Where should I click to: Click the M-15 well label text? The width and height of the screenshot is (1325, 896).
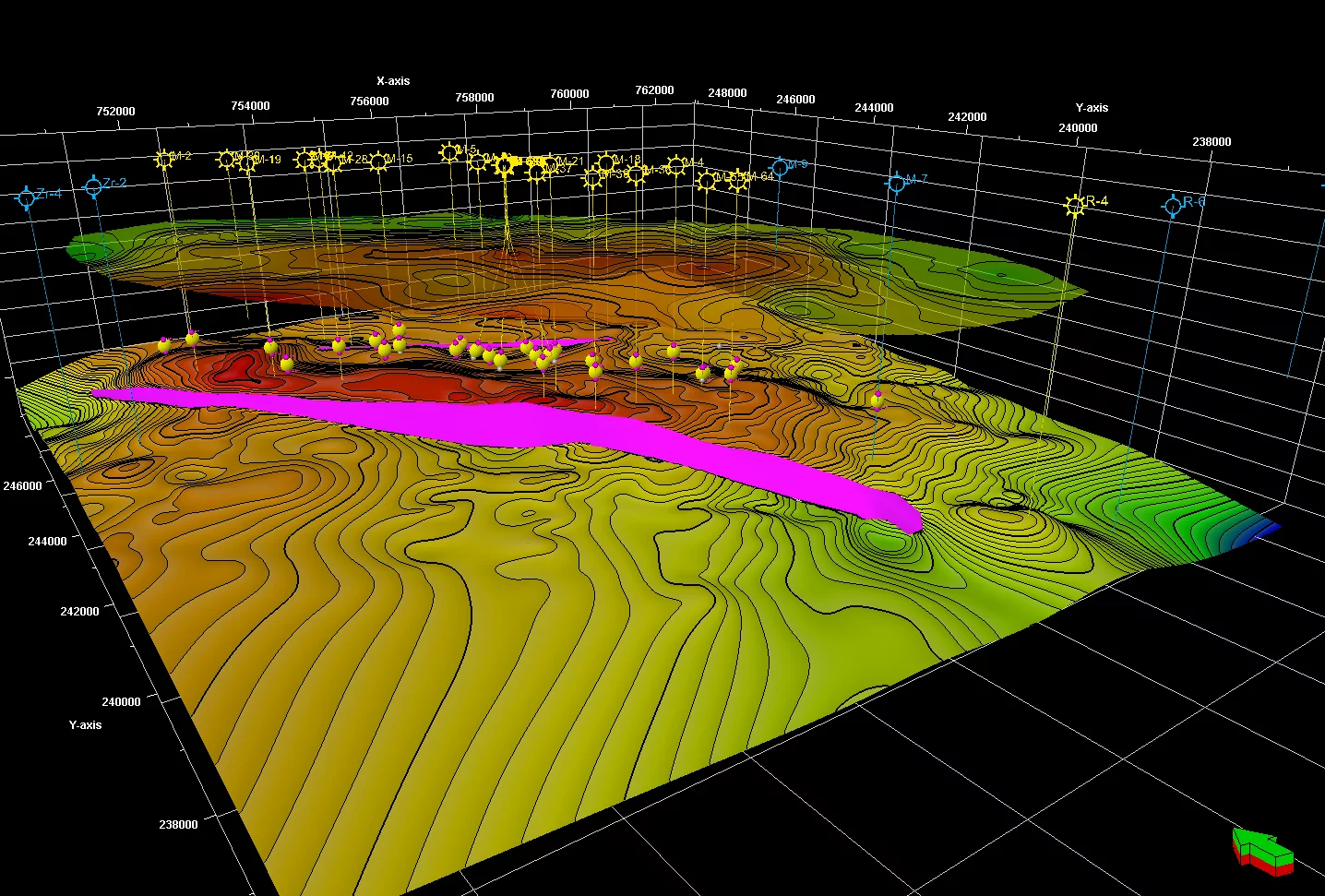399,159
